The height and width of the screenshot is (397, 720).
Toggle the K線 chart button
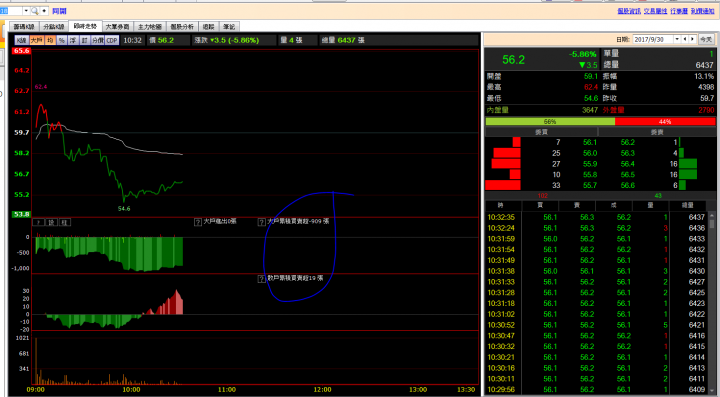click(21, 40)
